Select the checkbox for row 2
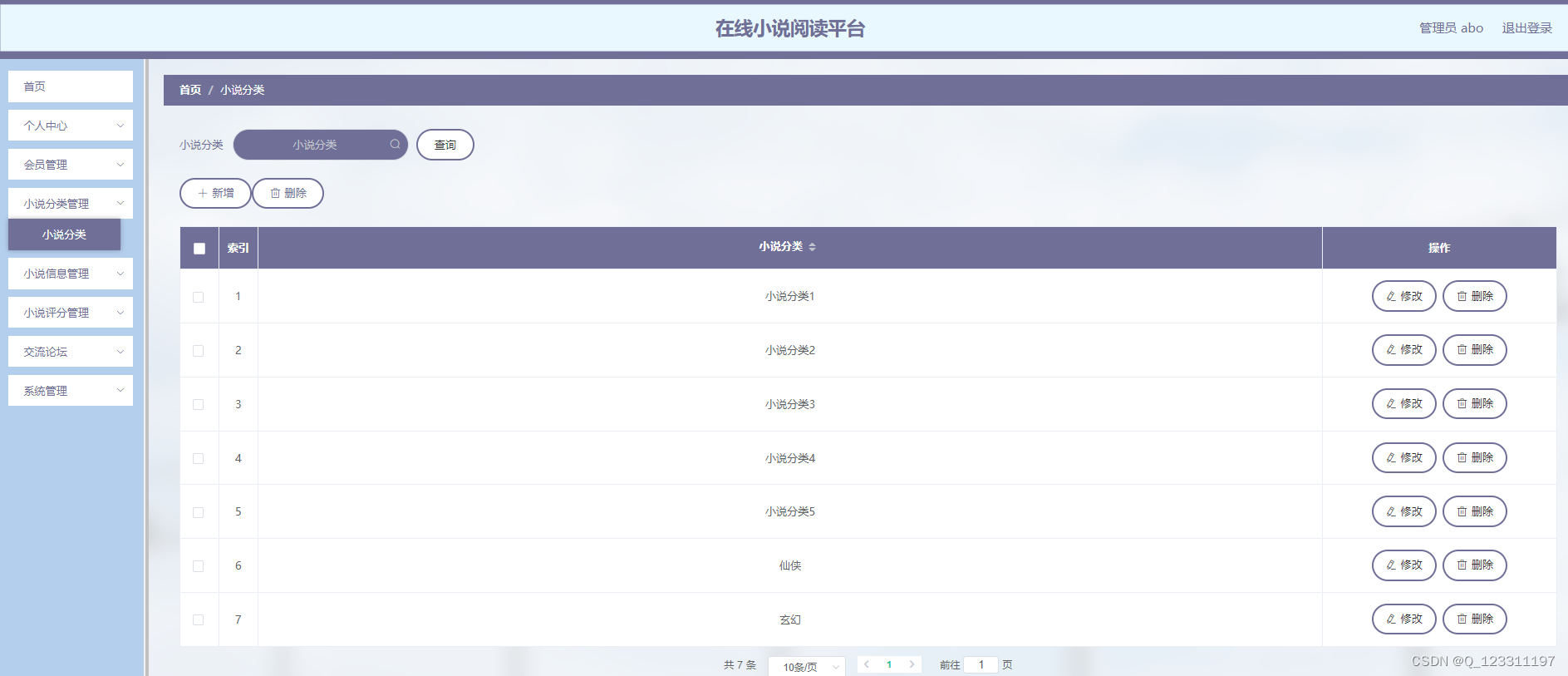1568x676 pixels. 198,351
